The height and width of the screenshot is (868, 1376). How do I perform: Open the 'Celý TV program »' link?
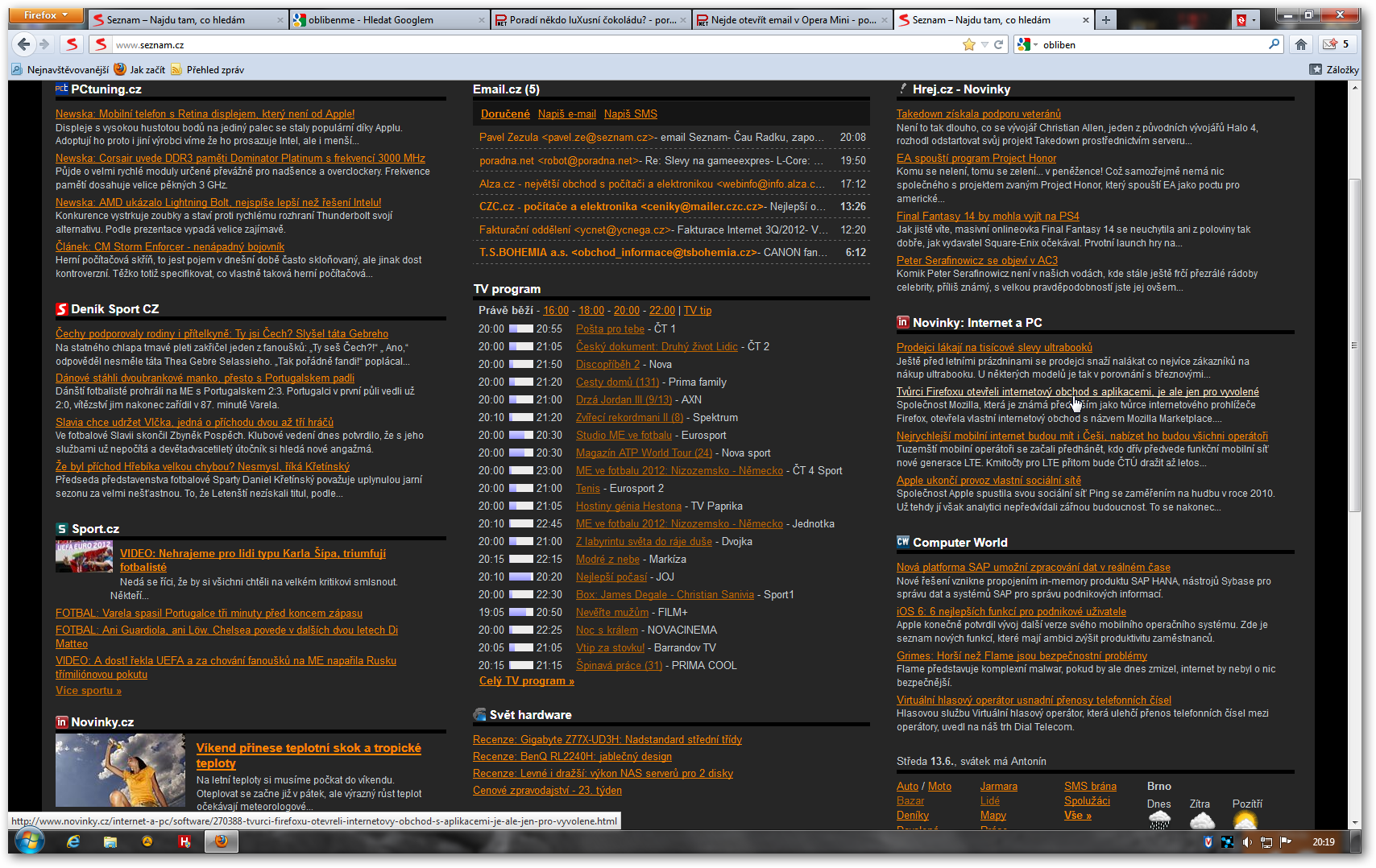[x=527, y=681]
